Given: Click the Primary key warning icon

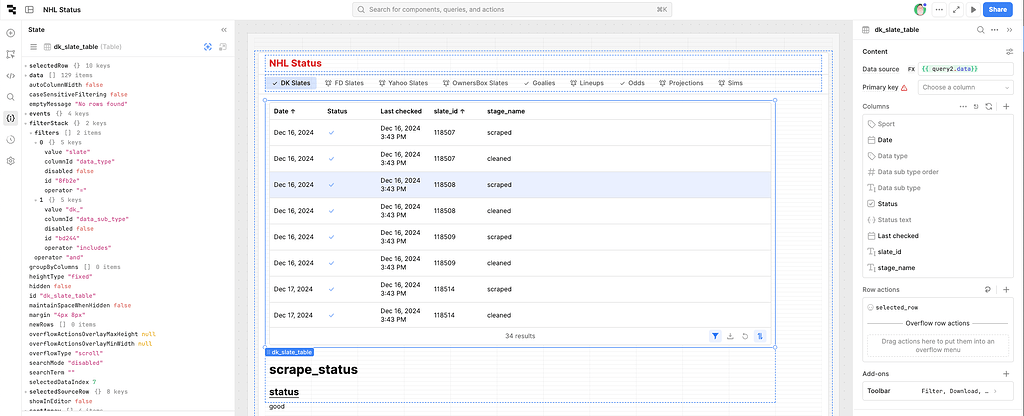Looking at the screenshot, I should pos(904,88).
